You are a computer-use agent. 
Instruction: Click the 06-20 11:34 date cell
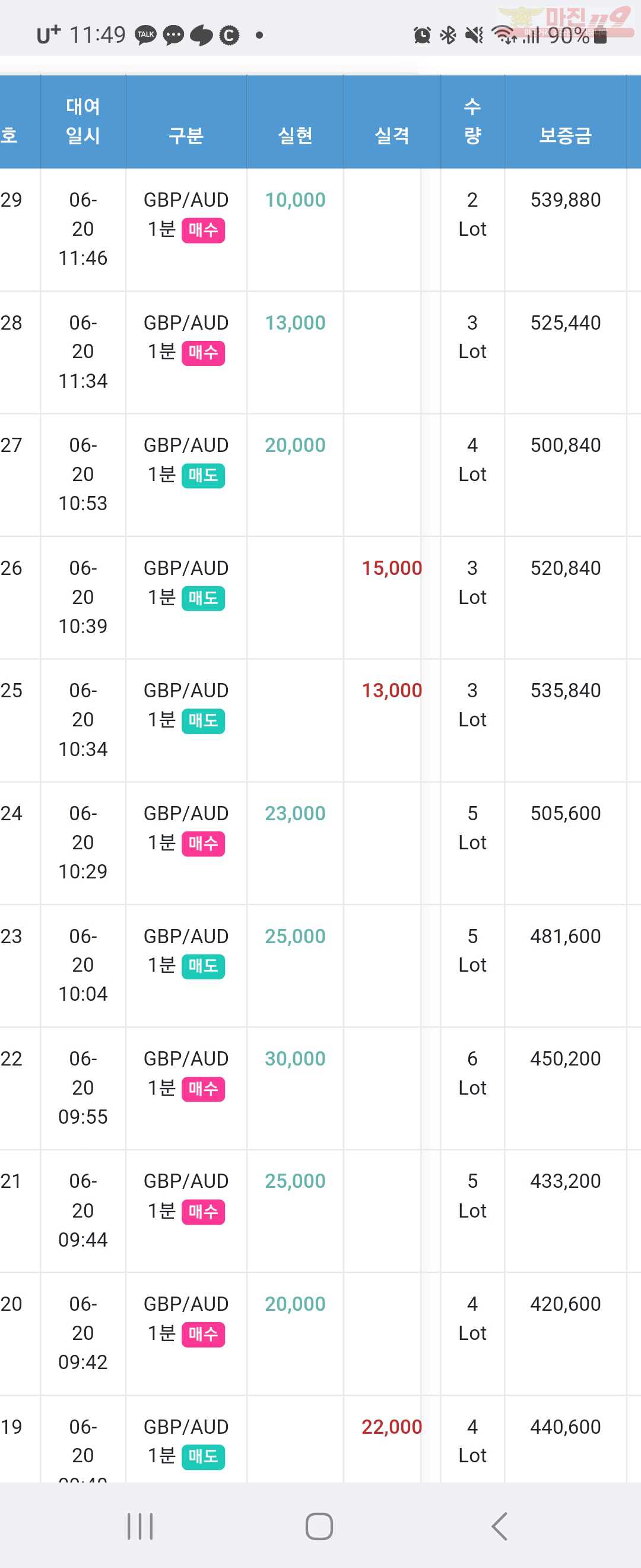click(83, 352)
